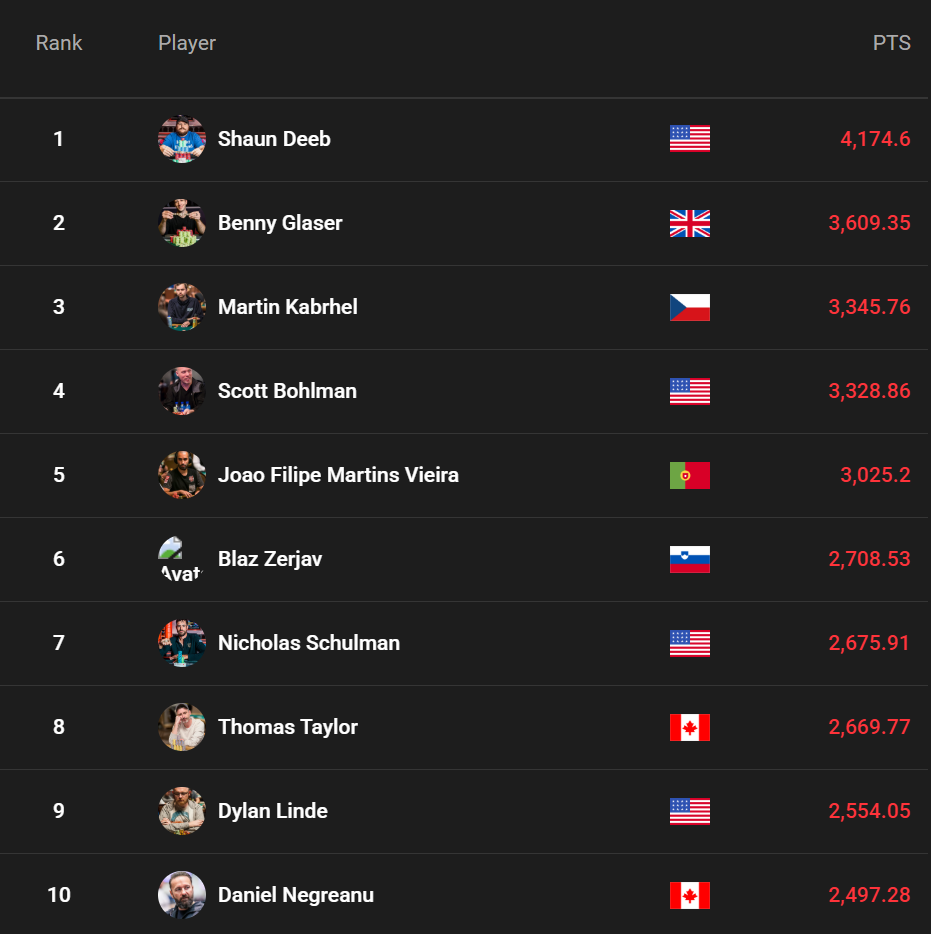Image resolution: width=931 pixels, height=934 pixels.
Task: Click the Rank column header
Action: tap(59, 43)
